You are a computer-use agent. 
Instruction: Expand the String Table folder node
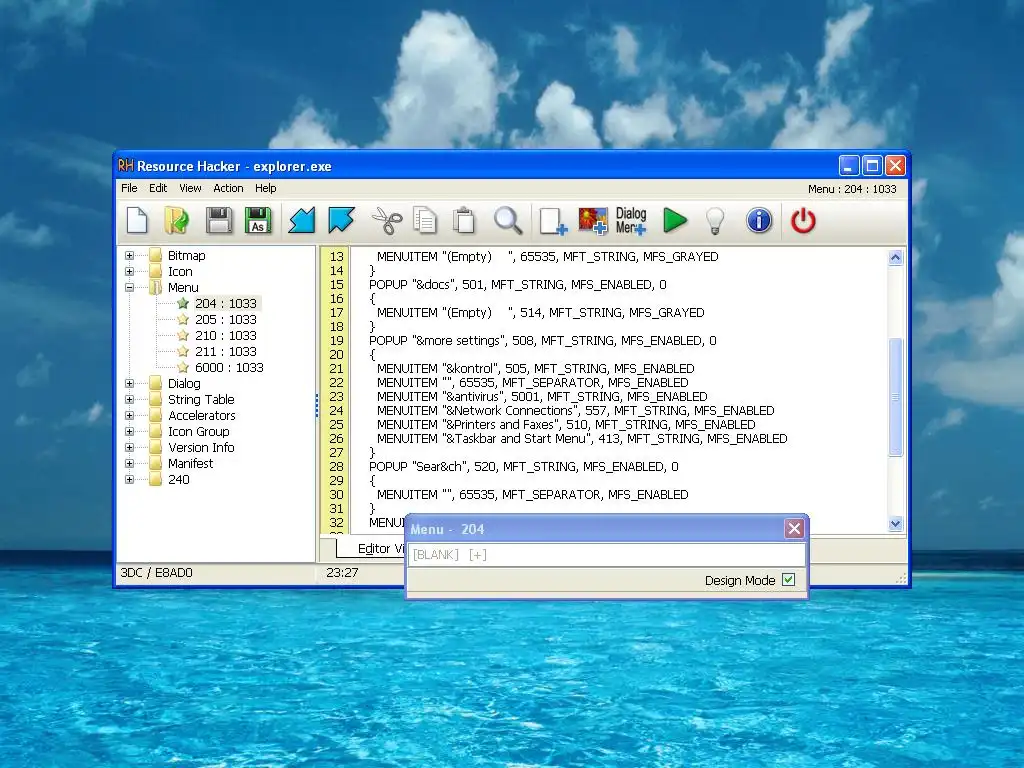pyautogui.click(x=129, y=400)
